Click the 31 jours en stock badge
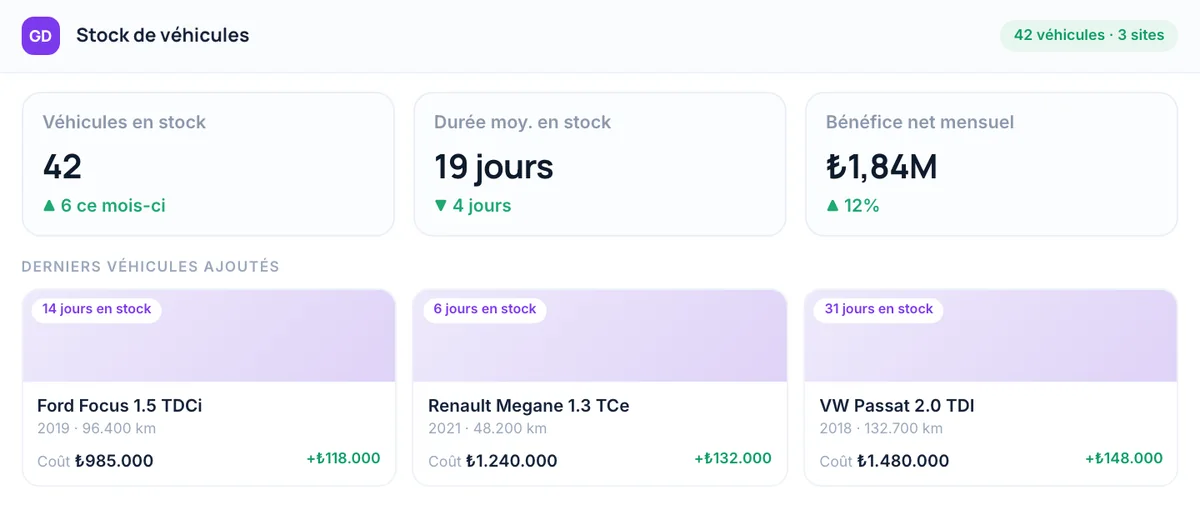The height and width of the screenshot is (510, 1200). pyautogui.click(x=879, y=309)
